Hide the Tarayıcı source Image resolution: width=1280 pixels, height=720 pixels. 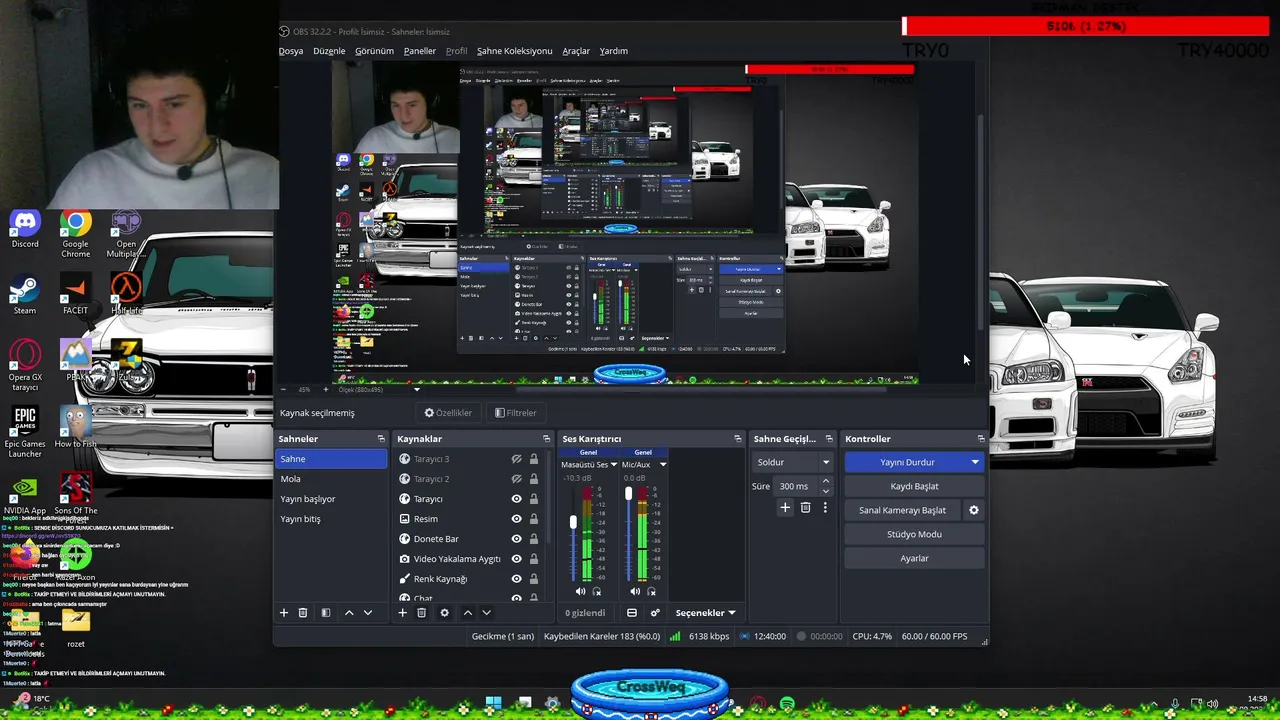pyautogui.click(x=517, y=499)
